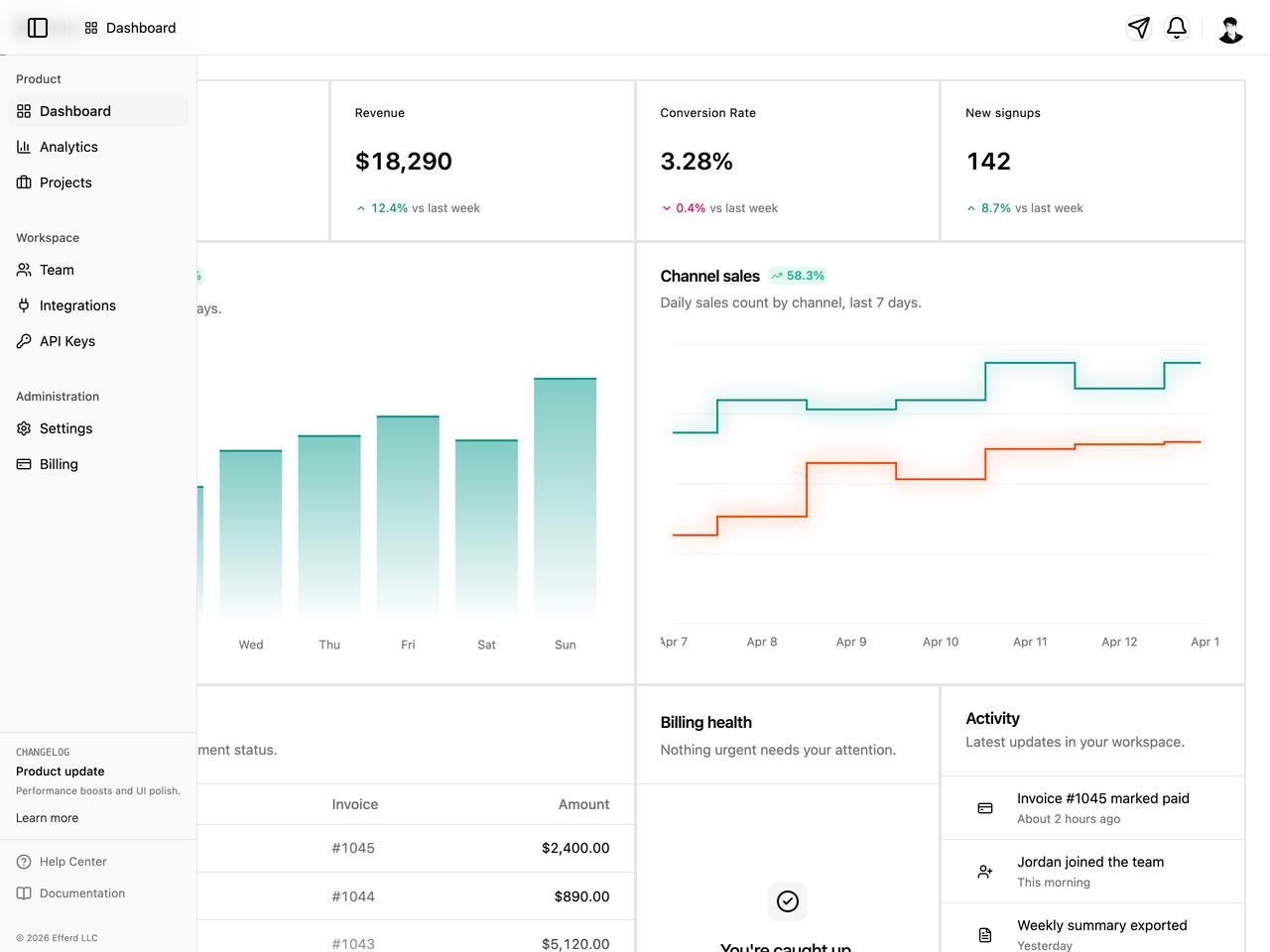Open the user avatar menu
1270x952 pixels.
click(1230, 29)
